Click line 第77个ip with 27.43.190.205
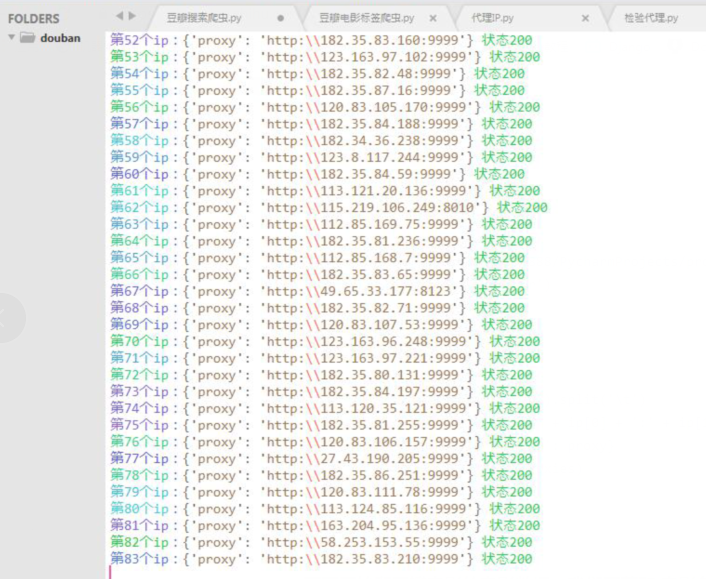This screenshot has height=579, width=706. tap(321, 458)
